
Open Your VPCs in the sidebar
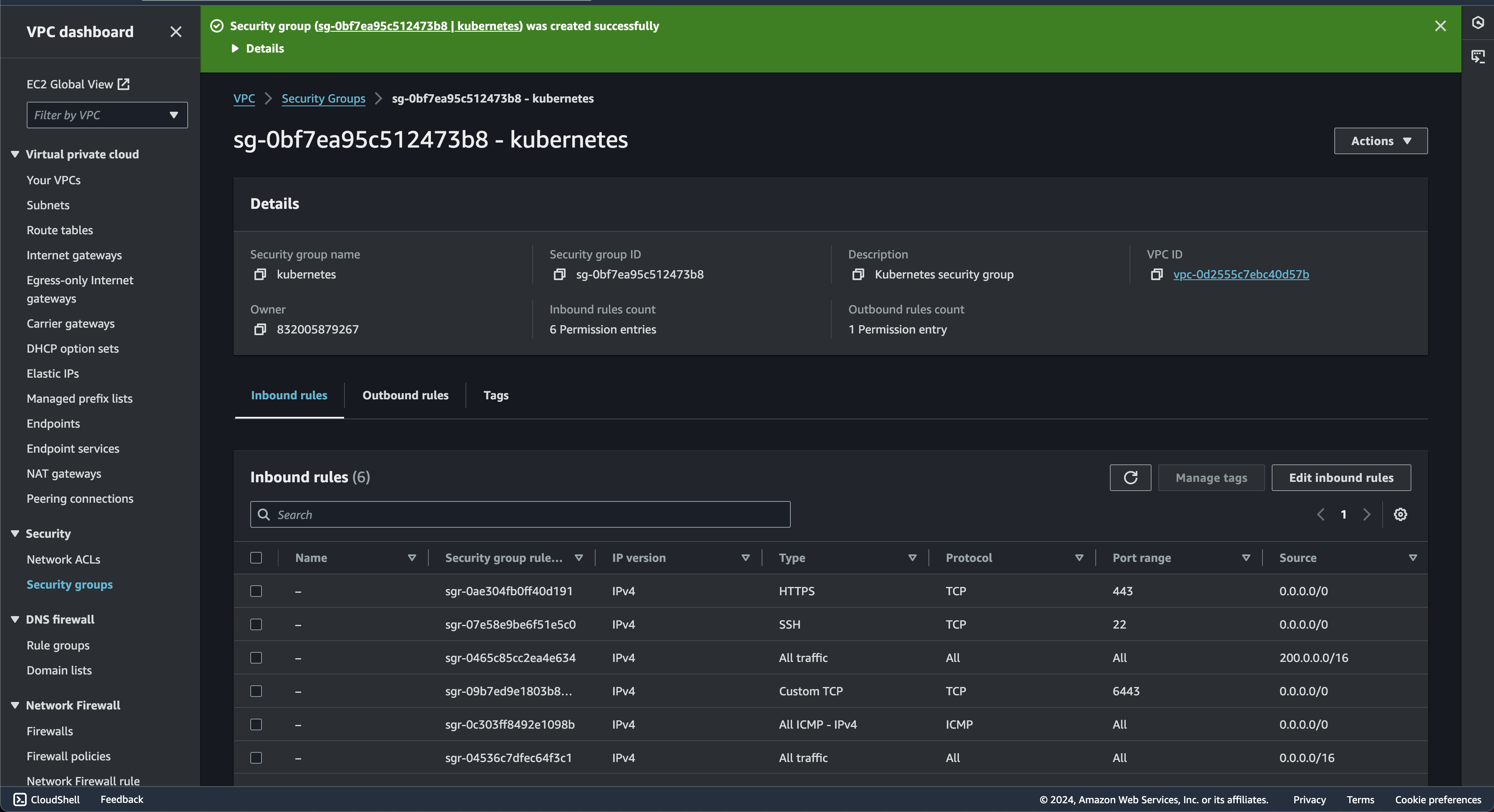coord(53,180)
